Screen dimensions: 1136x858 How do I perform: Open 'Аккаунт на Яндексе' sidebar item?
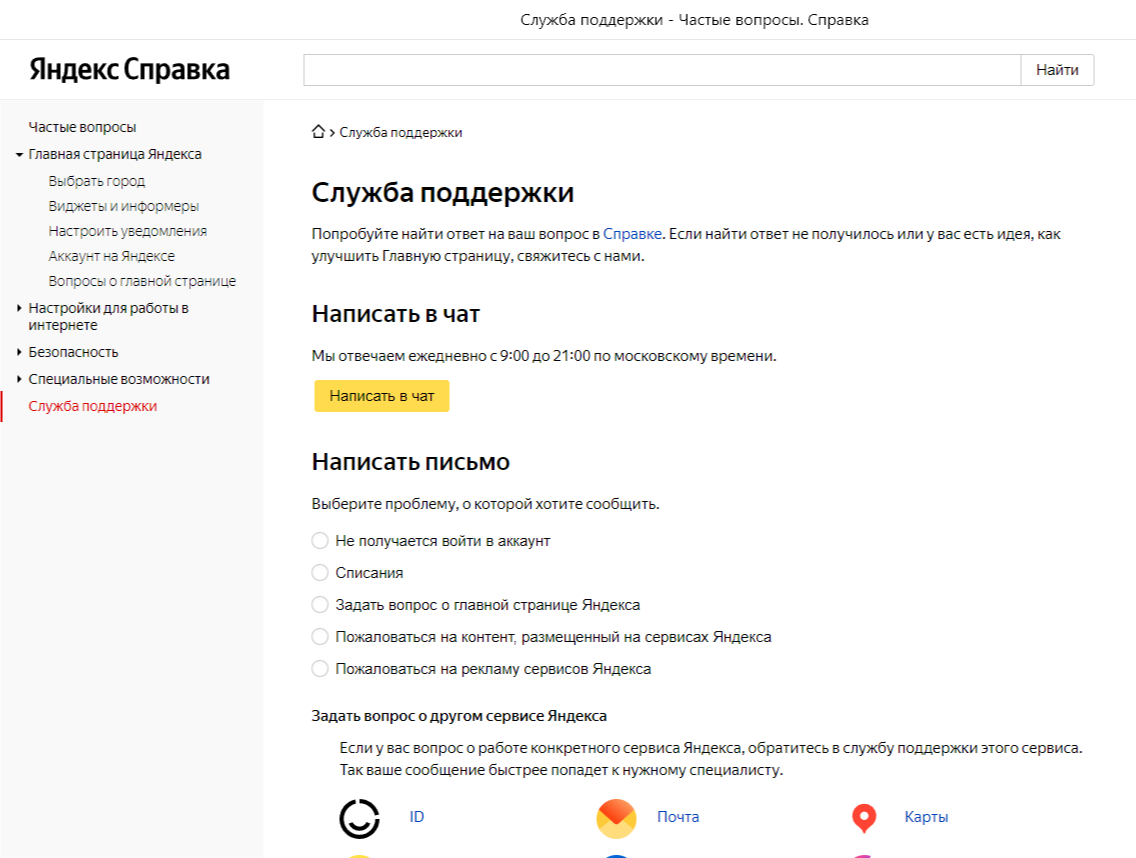(x=112, y=256)
